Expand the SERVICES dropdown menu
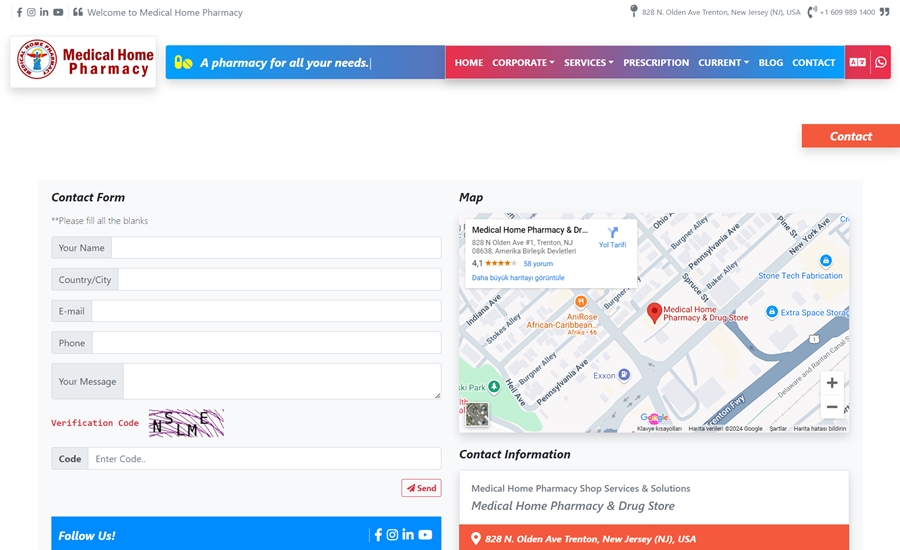This screenshot has width=900, height=550. 588,62
